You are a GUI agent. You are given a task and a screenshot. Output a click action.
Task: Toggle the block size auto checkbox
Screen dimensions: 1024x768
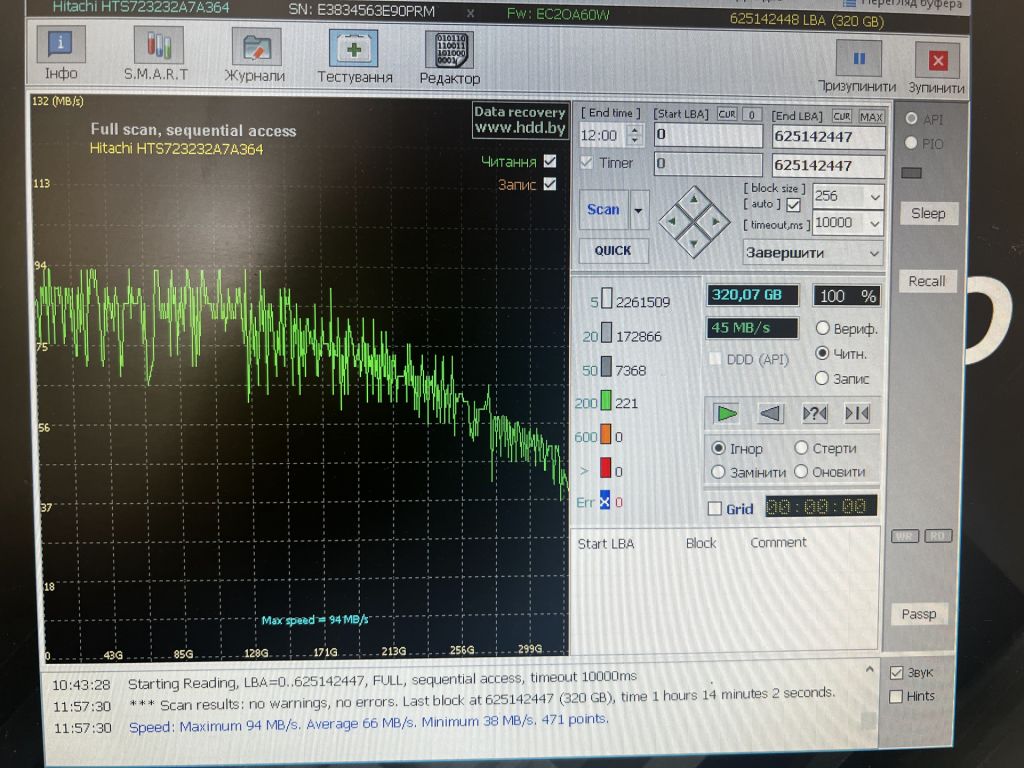pos(793,205)
